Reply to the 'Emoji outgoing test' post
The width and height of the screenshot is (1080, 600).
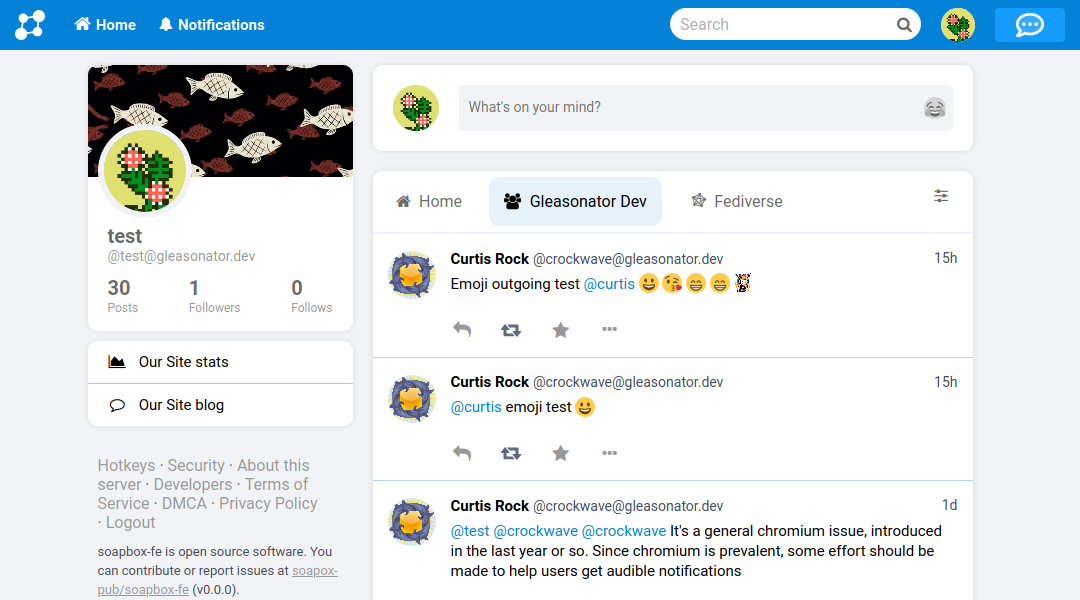coord(462,329)
